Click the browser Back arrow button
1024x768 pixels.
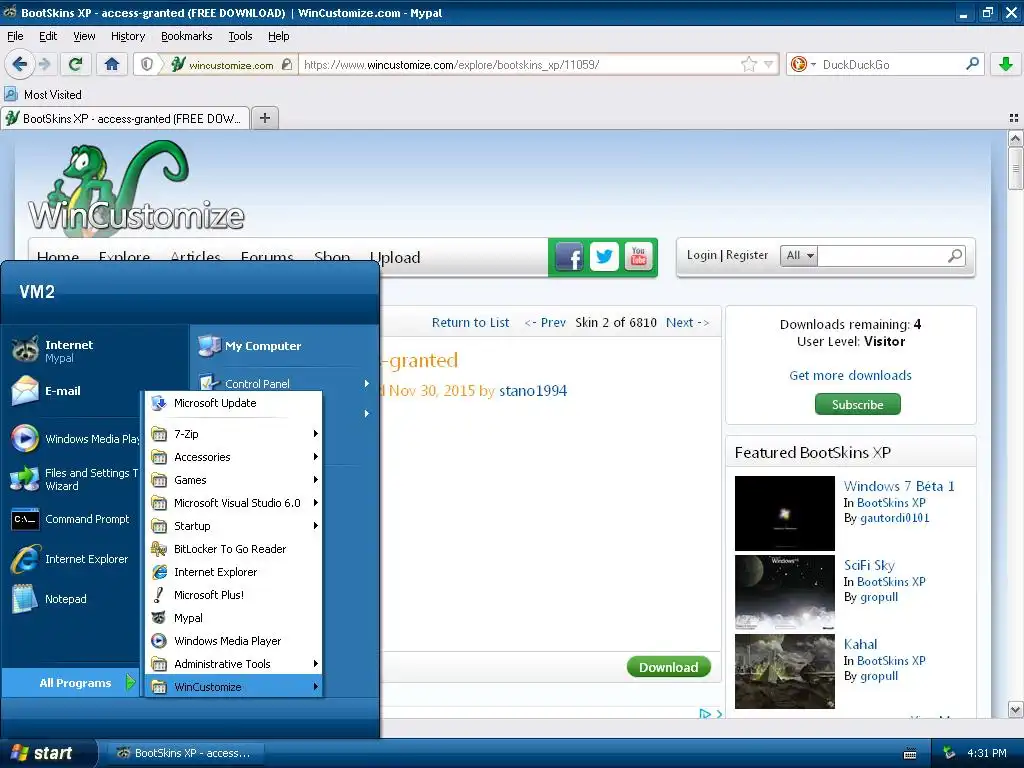20,64
